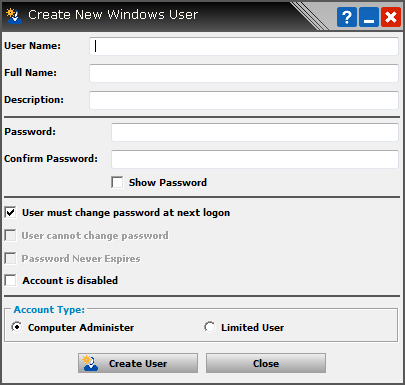Click the Password input field

click(x=255, y=132)
